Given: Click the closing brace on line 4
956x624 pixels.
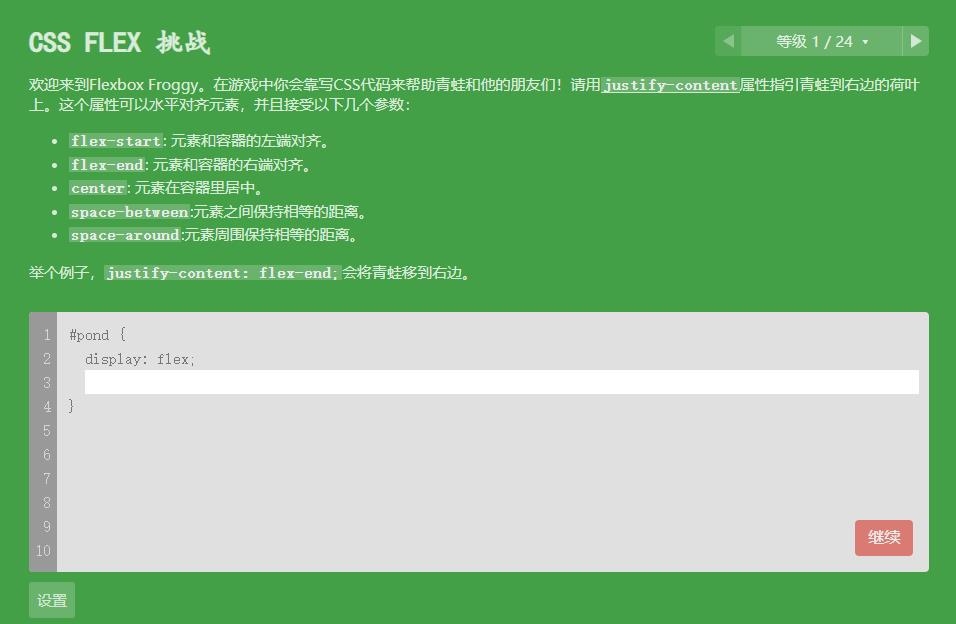Looking at the screenshot, I should point(71,406).
